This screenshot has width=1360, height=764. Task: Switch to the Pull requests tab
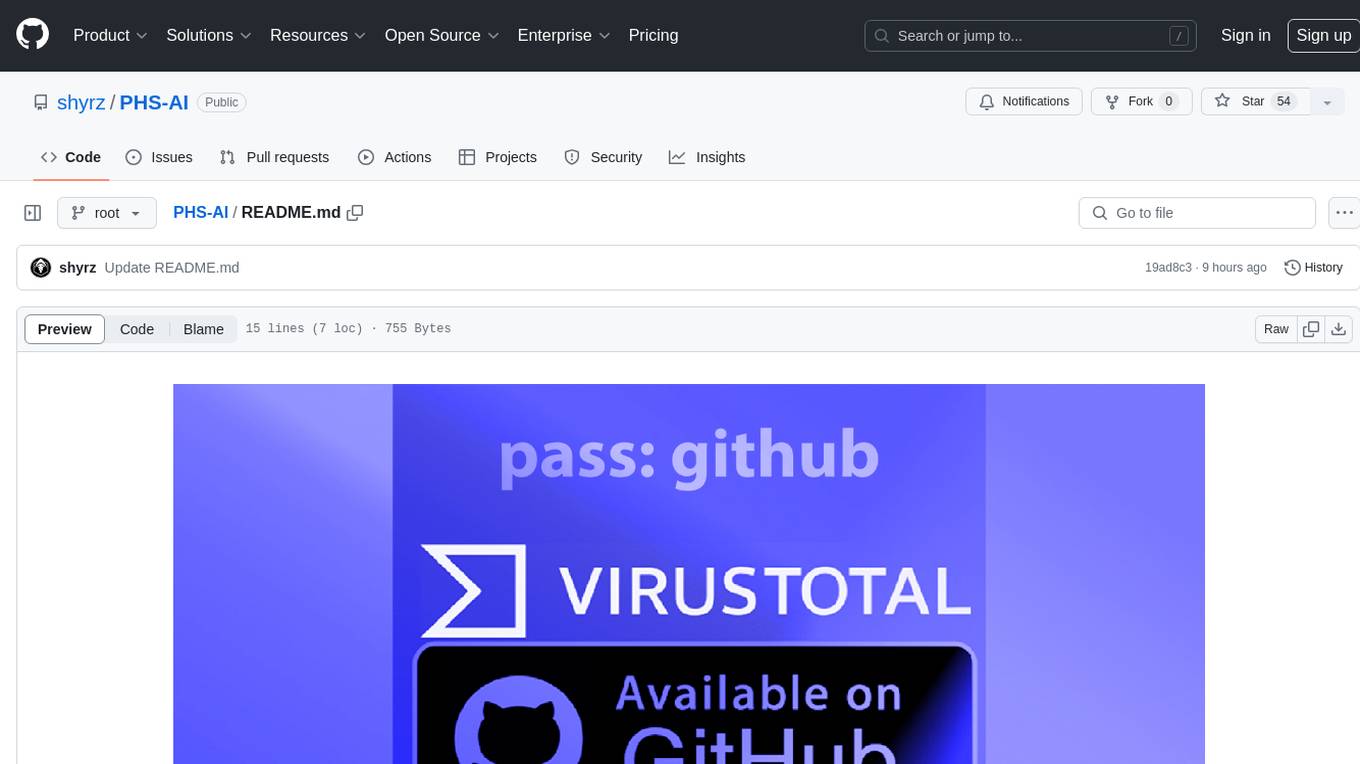pos(274,157)
